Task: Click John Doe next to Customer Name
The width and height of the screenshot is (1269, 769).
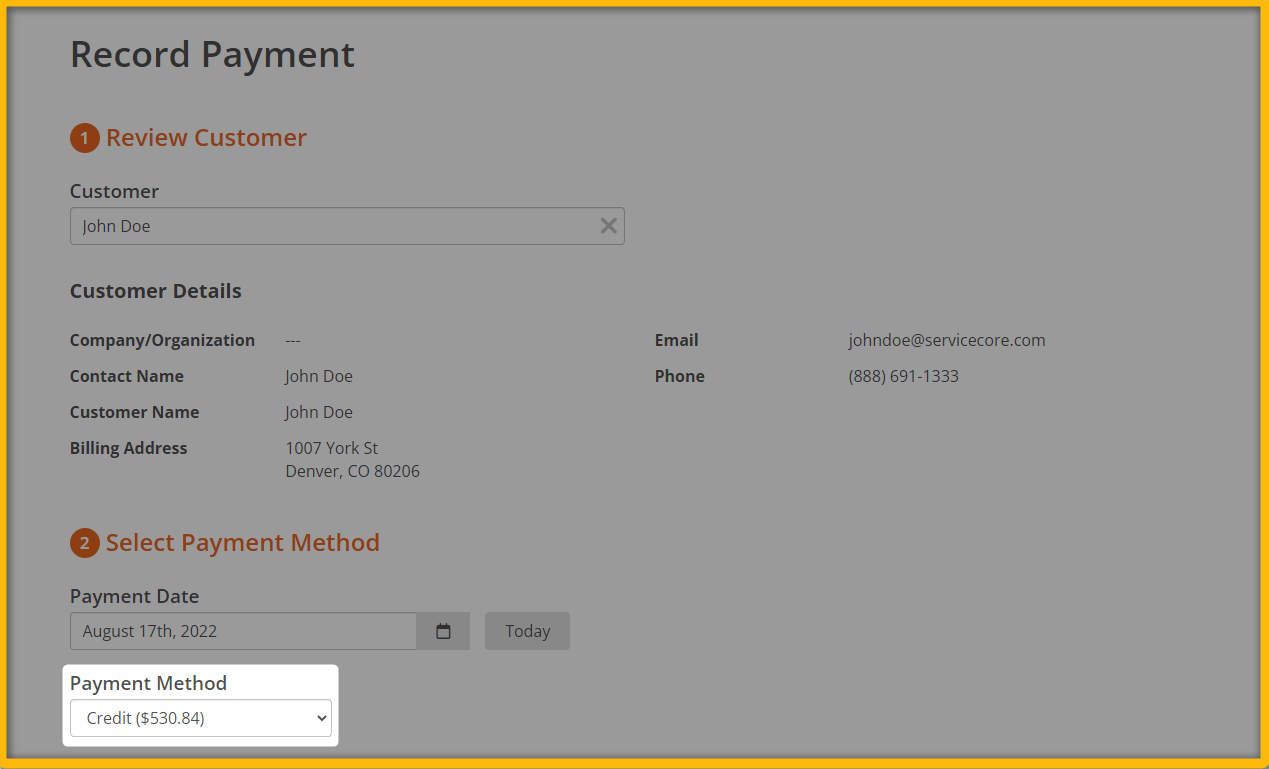Action: point(319,412)
